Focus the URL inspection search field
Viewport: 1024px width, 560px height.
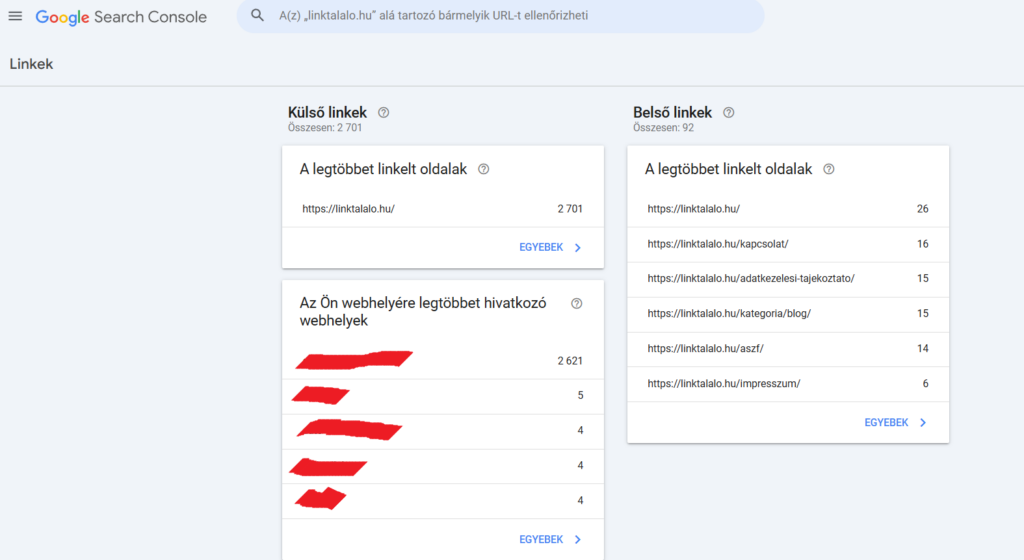500,16
